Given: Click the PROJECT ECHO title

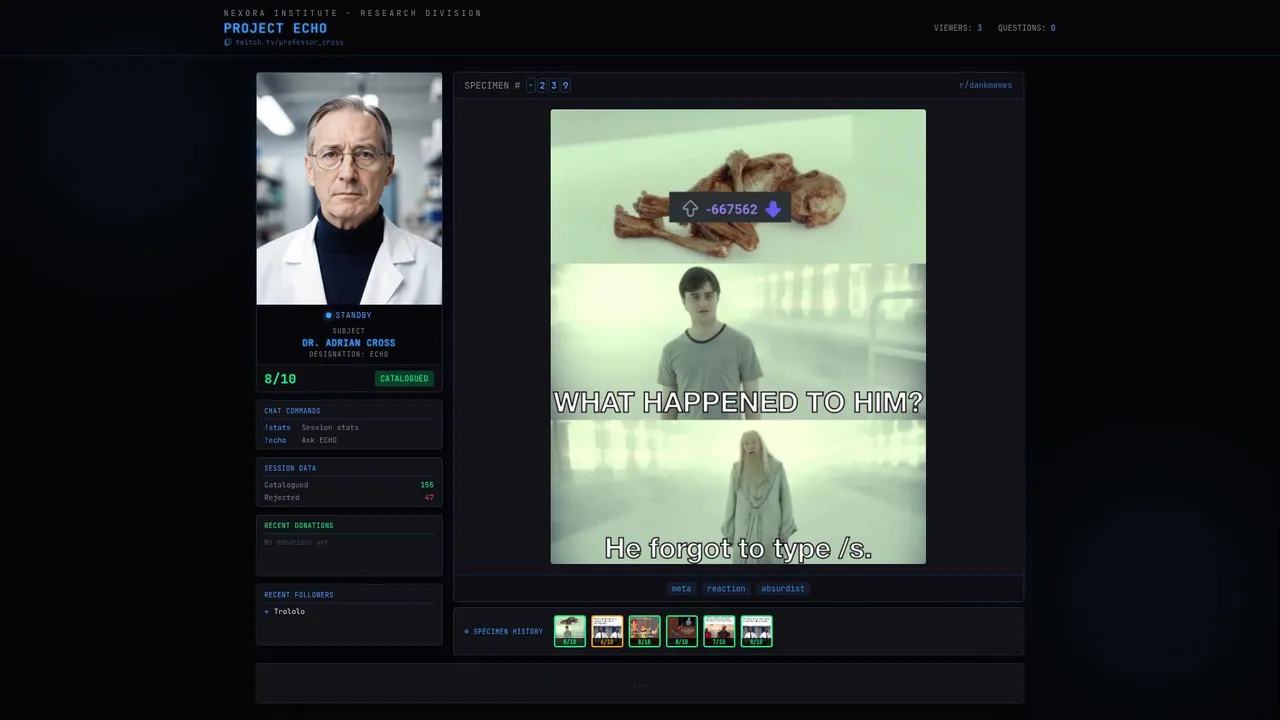Looking at the screenshot, I should 275,28.
